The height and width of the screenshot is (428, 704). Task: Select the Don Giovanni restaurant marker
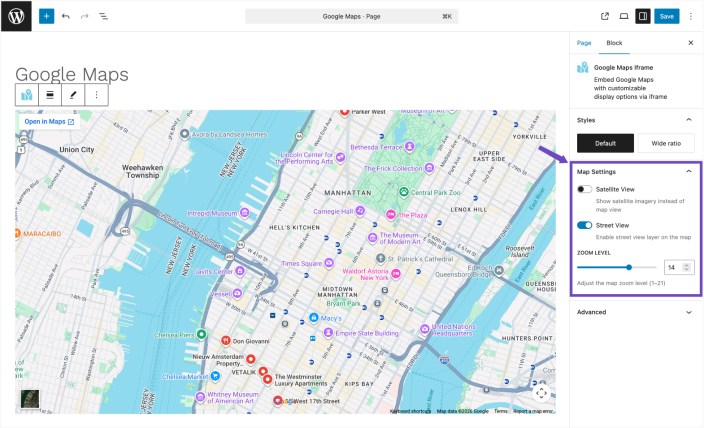point(226,340)
